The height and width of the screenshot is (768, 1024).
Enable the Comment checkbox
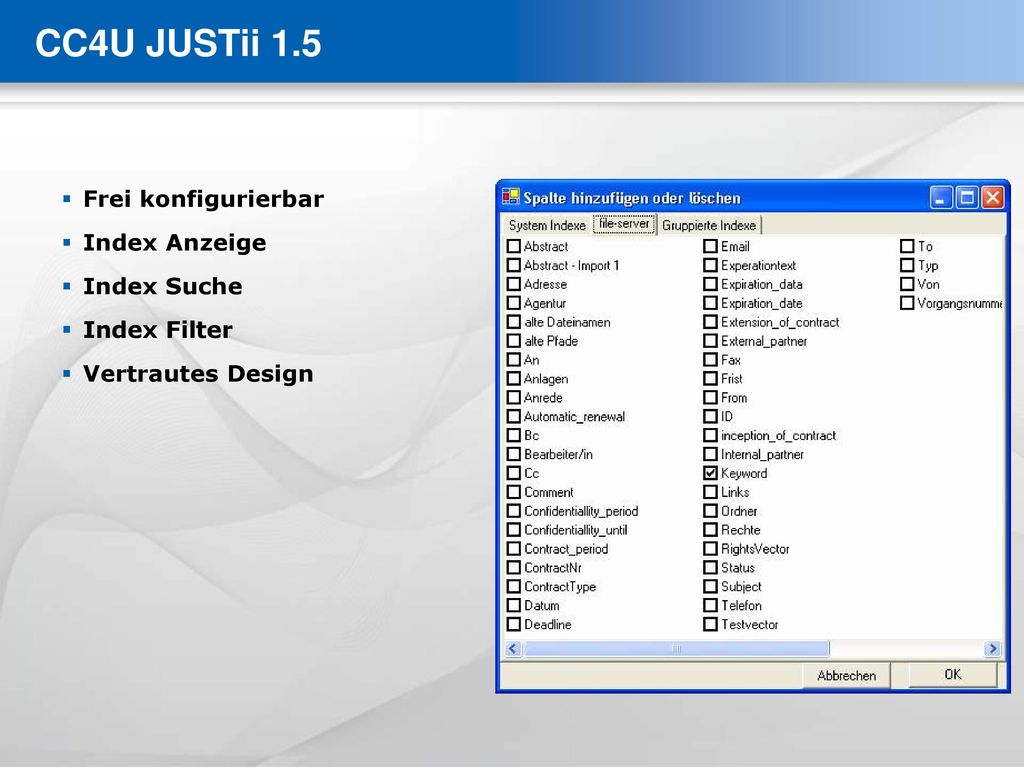click(514, 492)
